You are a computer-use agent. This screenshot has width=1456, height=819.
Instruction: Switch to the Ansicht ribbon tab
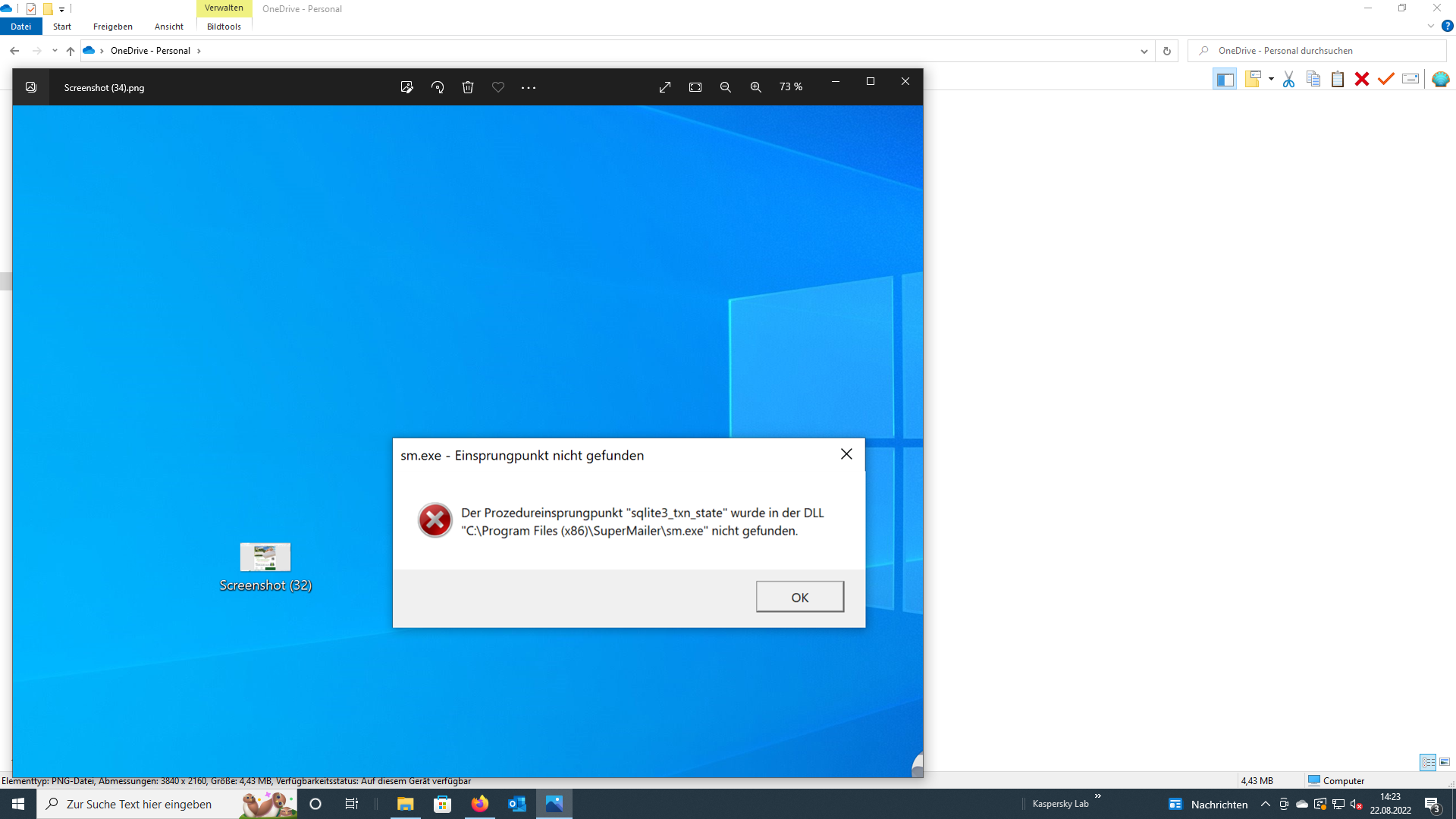169,27
